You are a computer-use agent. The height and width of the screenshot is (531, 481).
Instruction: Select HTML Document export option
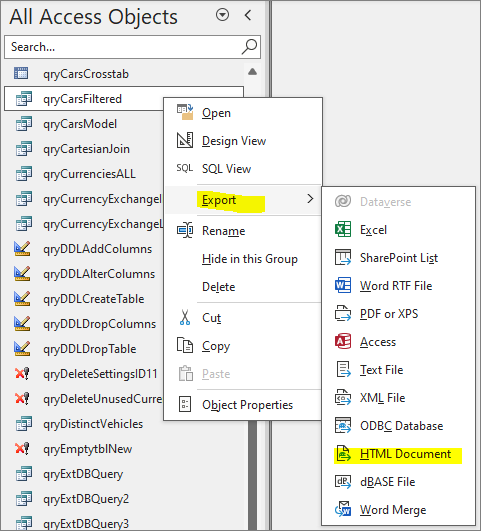point(398,454)
